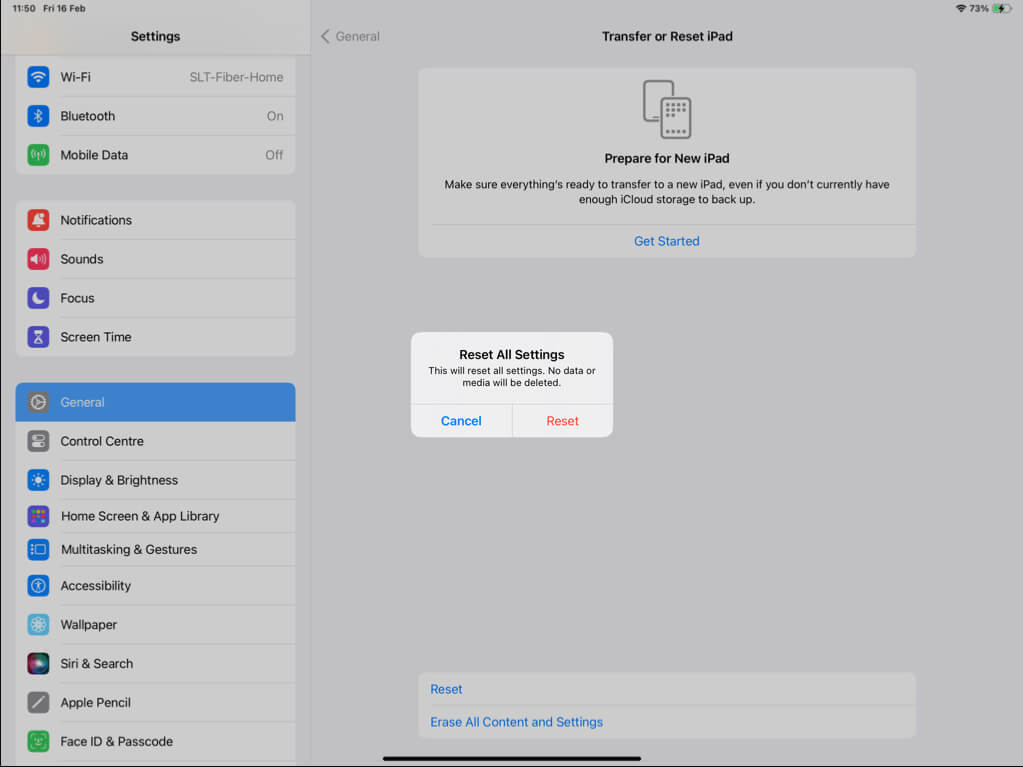The height and width of the screenshot is (767, 1023).
Task: Confirm with the red Reset button
Action: click(x=562, y=421)
